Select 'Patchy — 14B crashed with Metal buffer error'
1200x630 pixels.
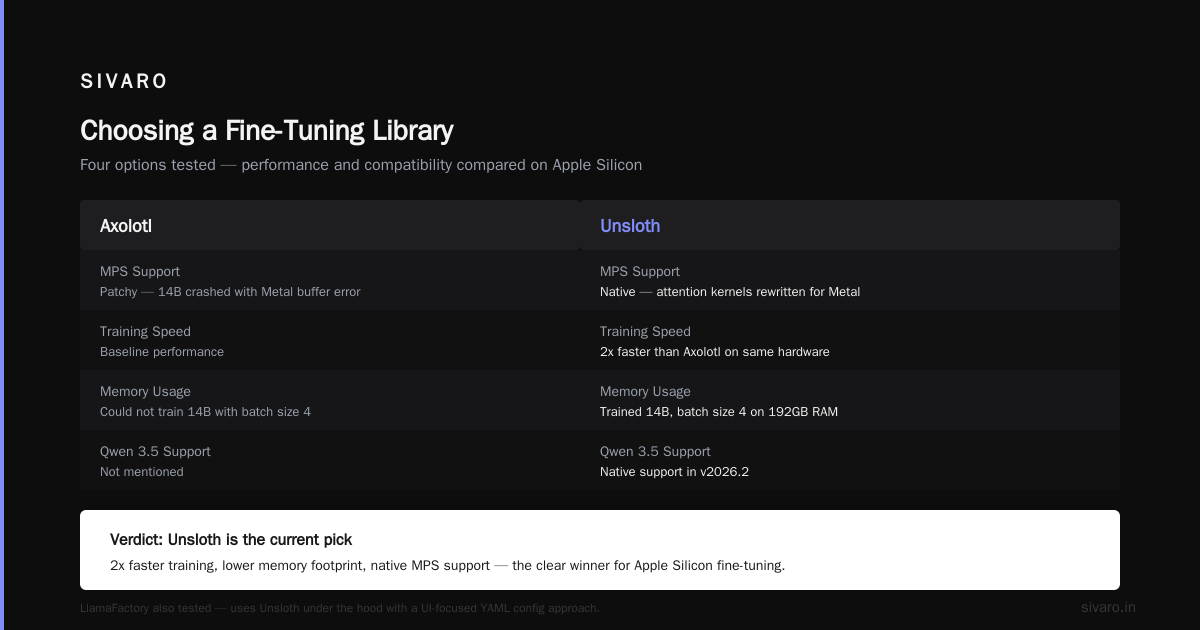click(230, 292)
